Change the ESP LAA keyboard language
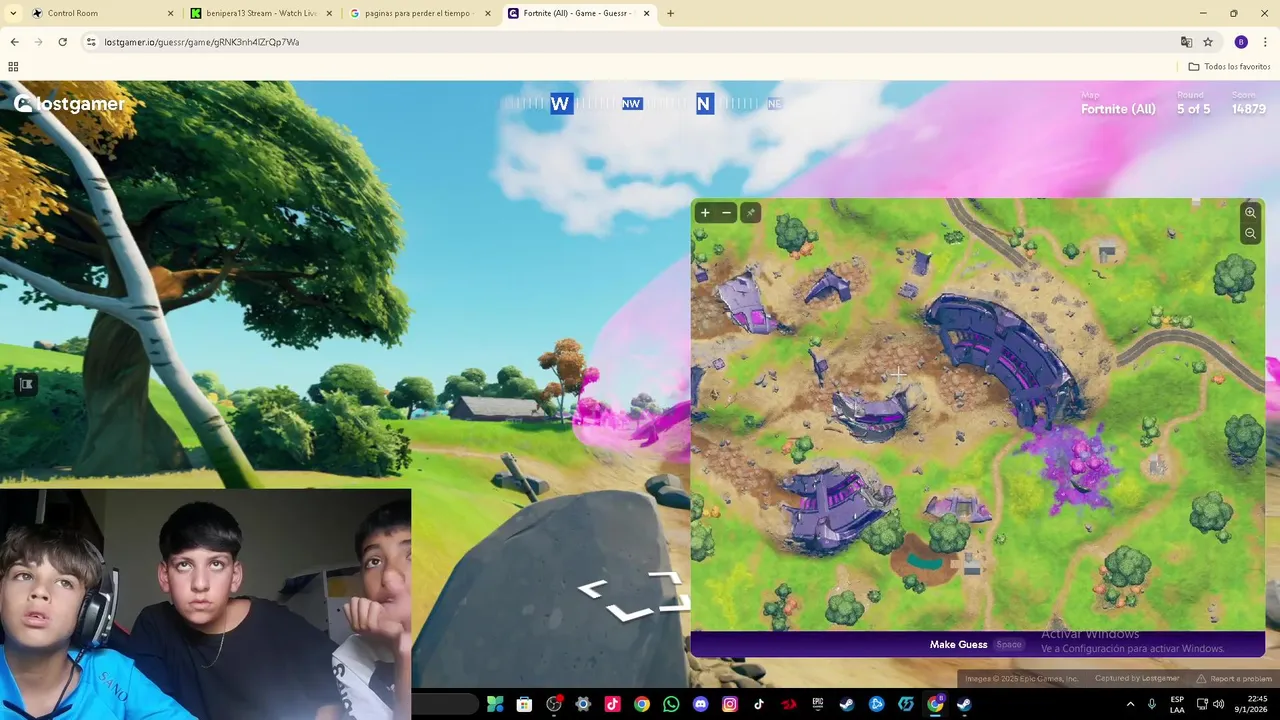1280x720 pixels. click(1177, 704)
